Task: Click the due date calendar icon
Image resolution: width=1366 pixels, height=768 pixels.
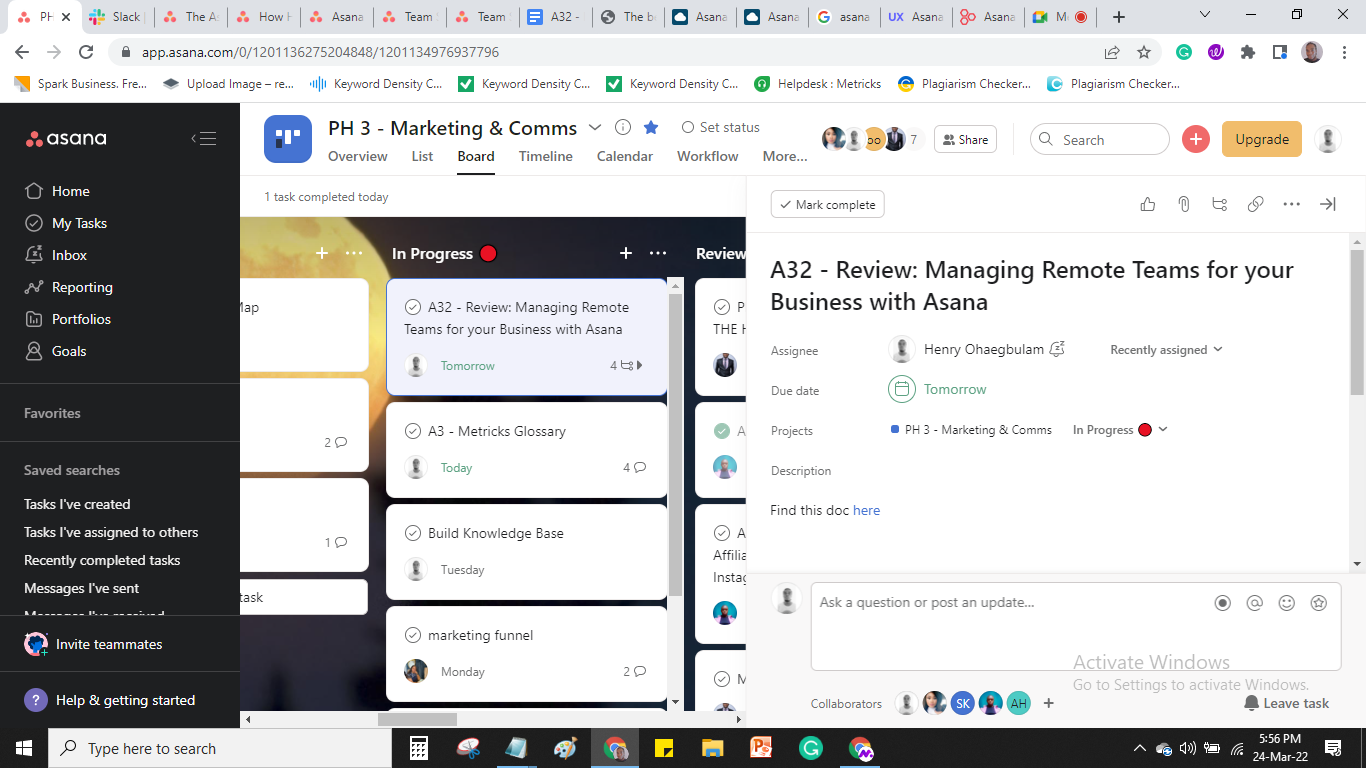Action: (x=902, y=389)
